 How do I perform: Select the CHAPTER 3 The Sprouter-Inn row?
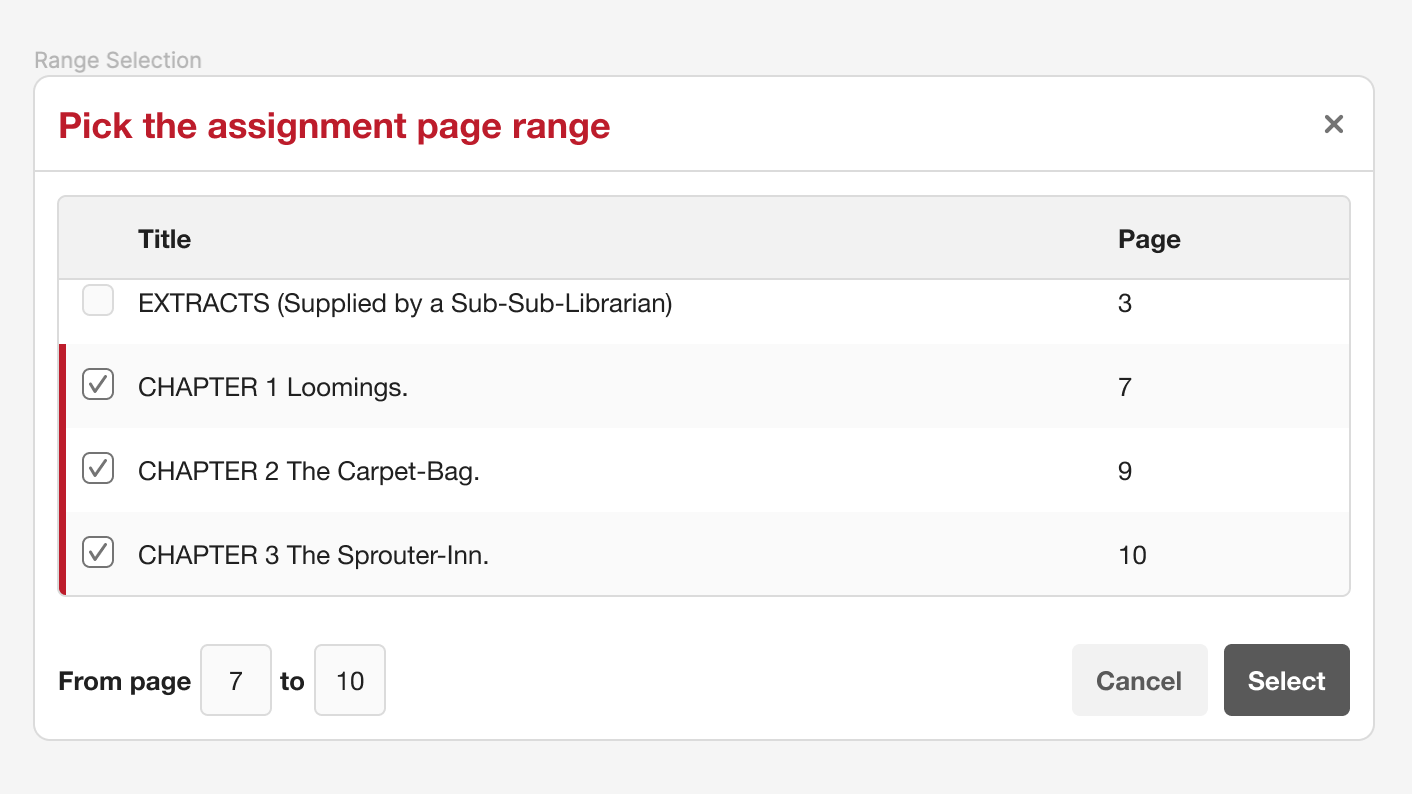coord(600,554)
